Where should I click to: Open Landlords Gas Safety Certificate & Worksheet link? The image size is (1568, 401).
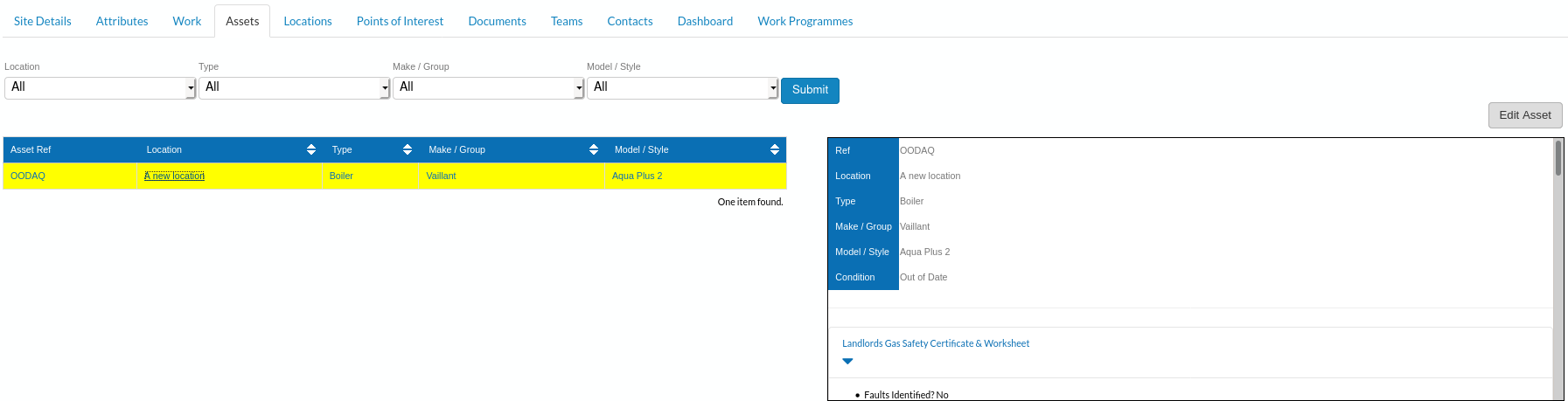coord(936,343)
